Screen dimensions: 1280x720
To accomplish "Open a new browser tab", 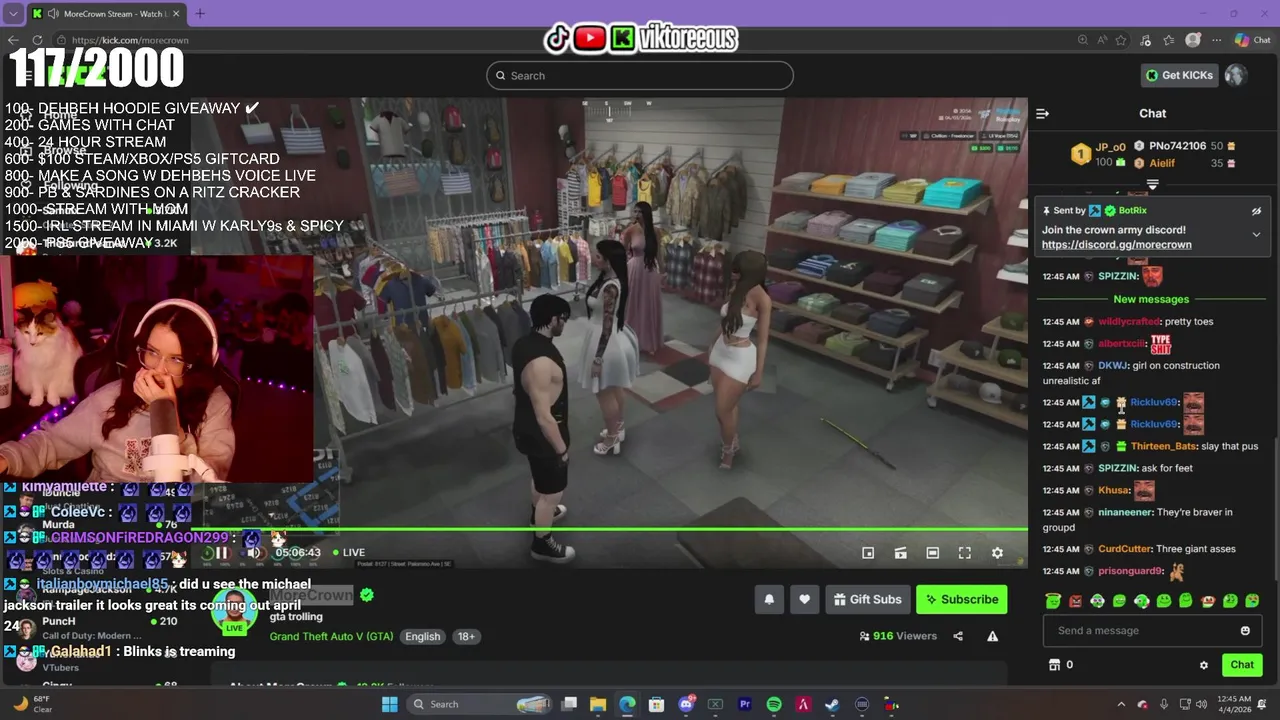I will (x=200, y=14).
